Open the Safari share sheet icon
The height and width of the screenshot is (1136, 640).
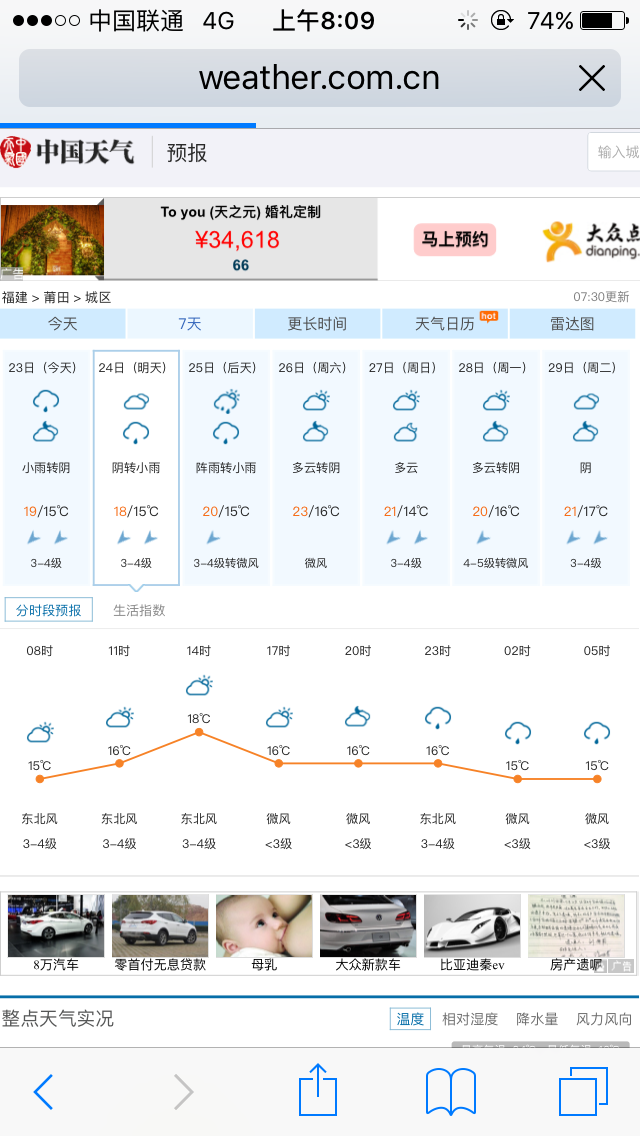click(x=318, y=1090)
